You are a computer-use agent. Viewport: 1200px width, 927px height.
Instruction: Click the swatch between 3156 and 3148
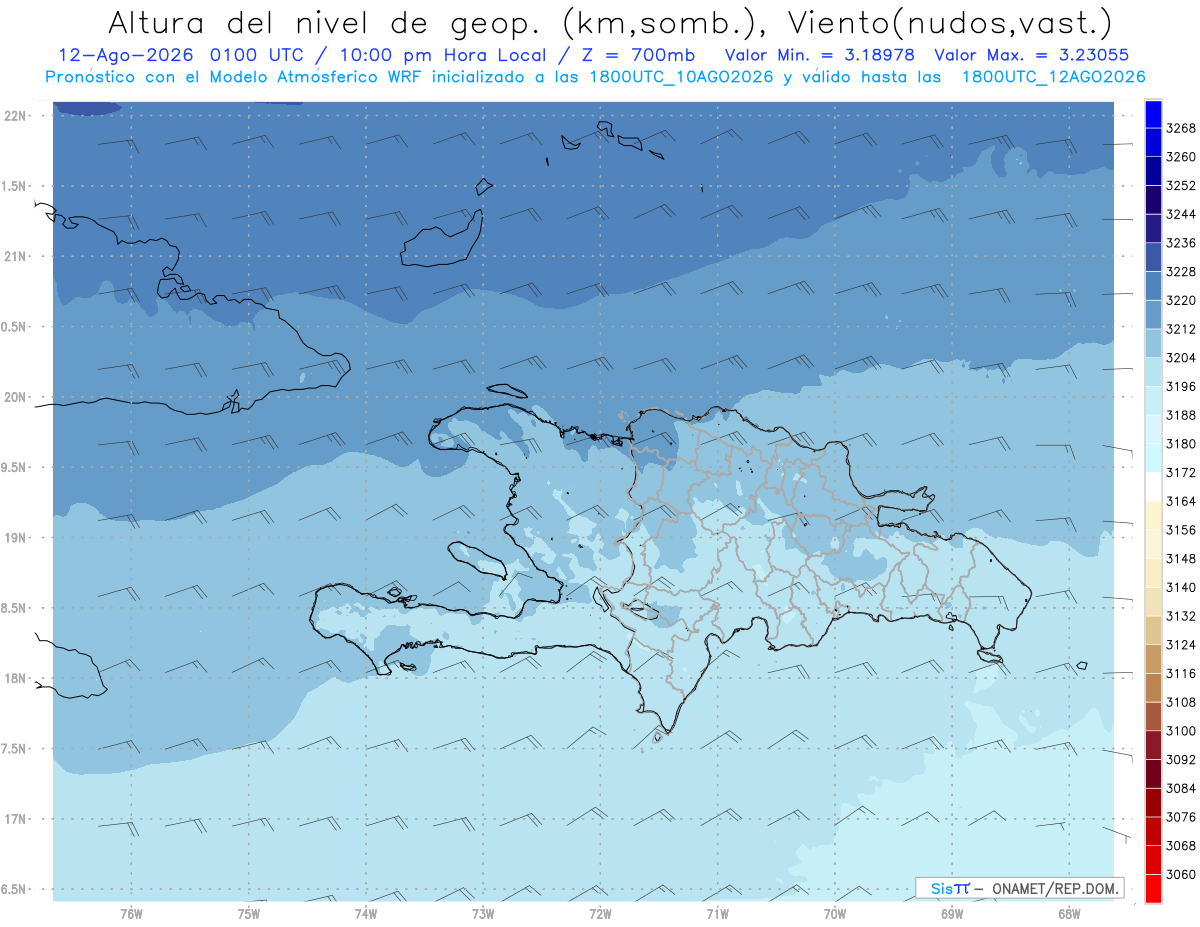pyautogui.click(x=1153, y=544)
